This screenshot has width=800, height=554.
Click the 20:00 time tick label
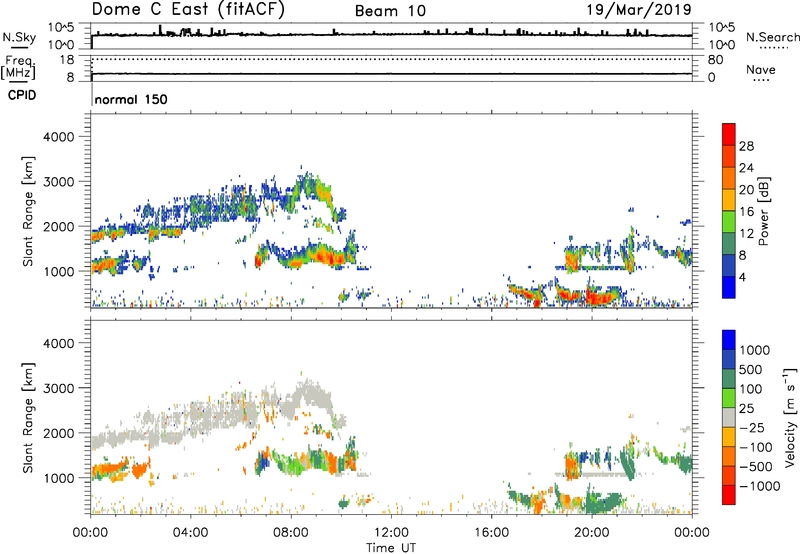coord(591,533)
